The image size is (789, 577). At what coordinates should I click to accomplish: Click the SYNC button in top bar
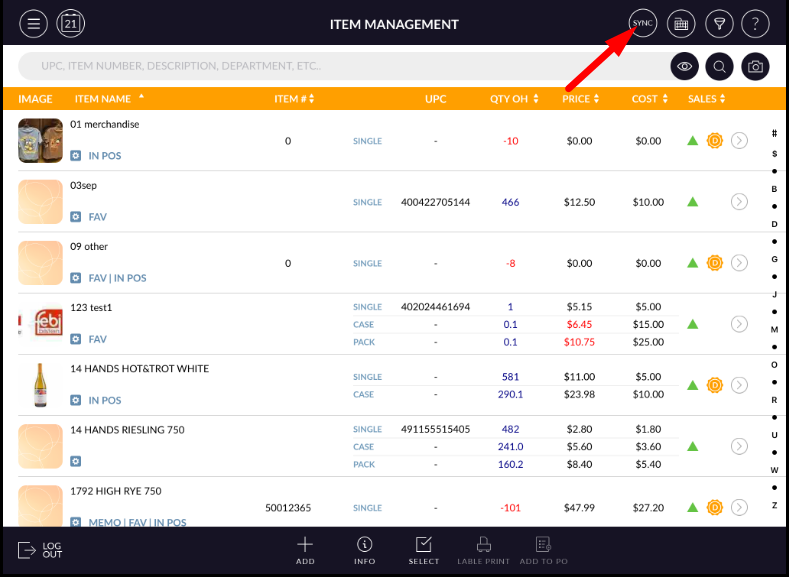coord(642,23)
